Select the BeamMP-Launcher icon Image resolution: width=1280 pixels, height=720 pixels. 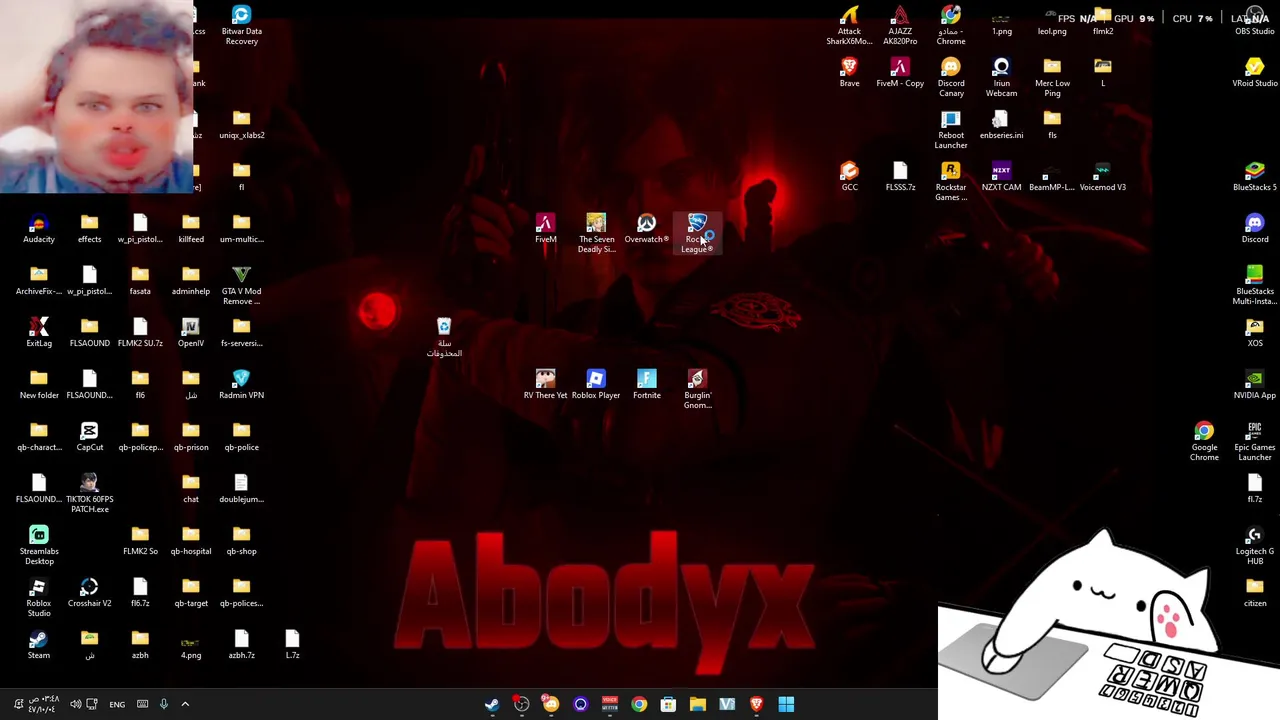(1052, 176)
